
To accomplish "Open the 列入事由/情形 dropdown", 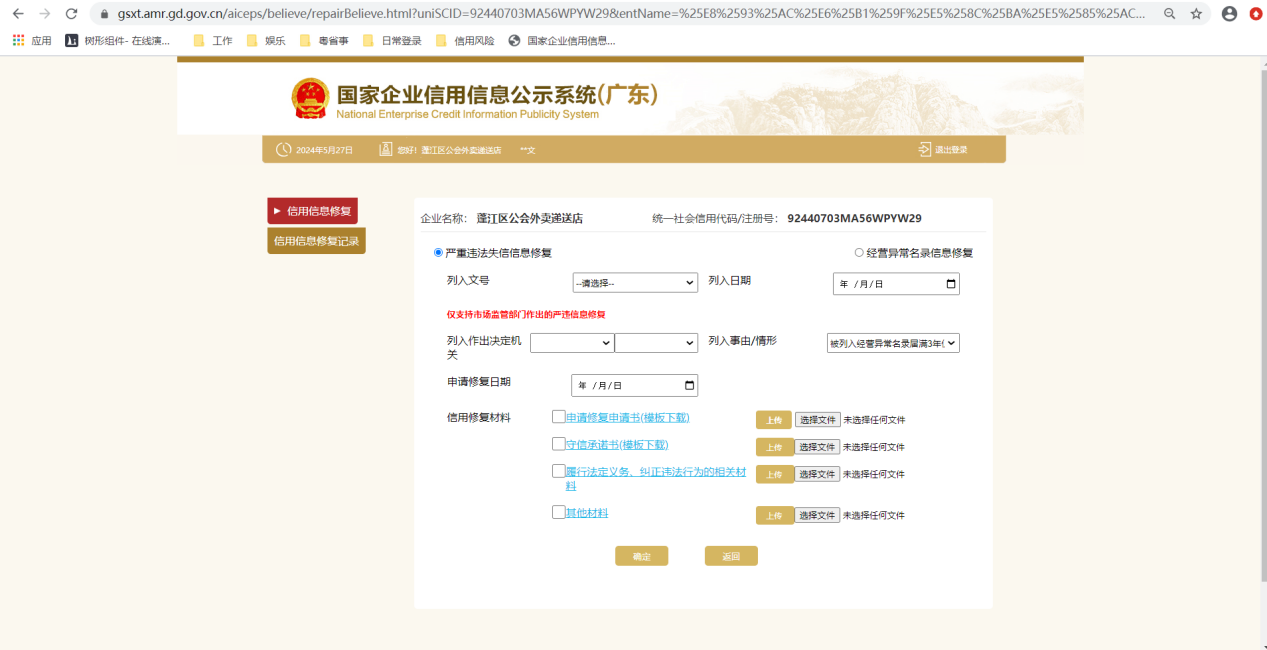I will pyautogui.click(x=893, y=342).
